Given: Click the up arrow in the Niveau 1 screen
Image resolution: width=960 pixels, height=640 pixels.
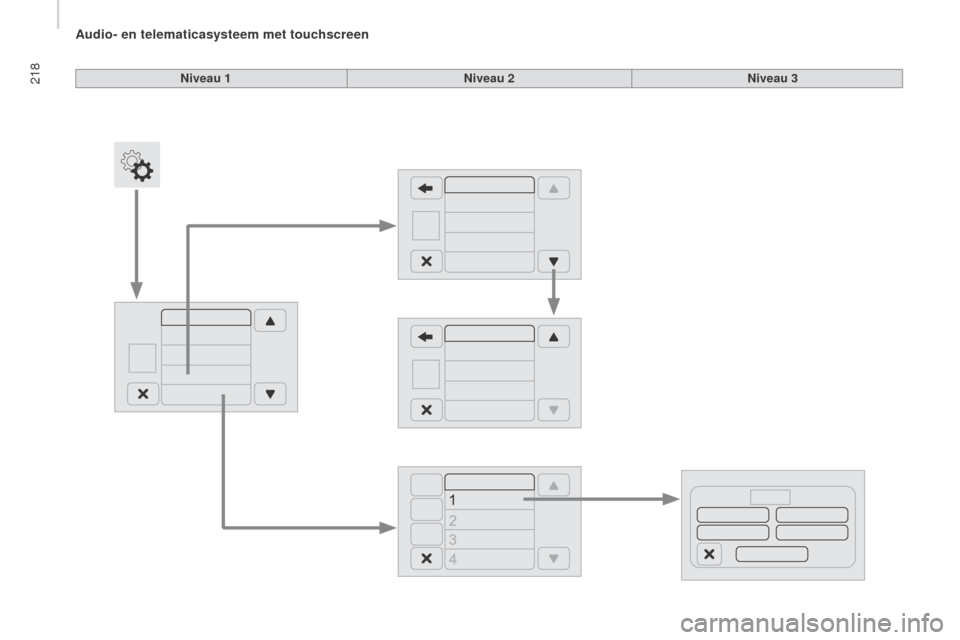Looking at the screenshot, I should coord(270,321).
